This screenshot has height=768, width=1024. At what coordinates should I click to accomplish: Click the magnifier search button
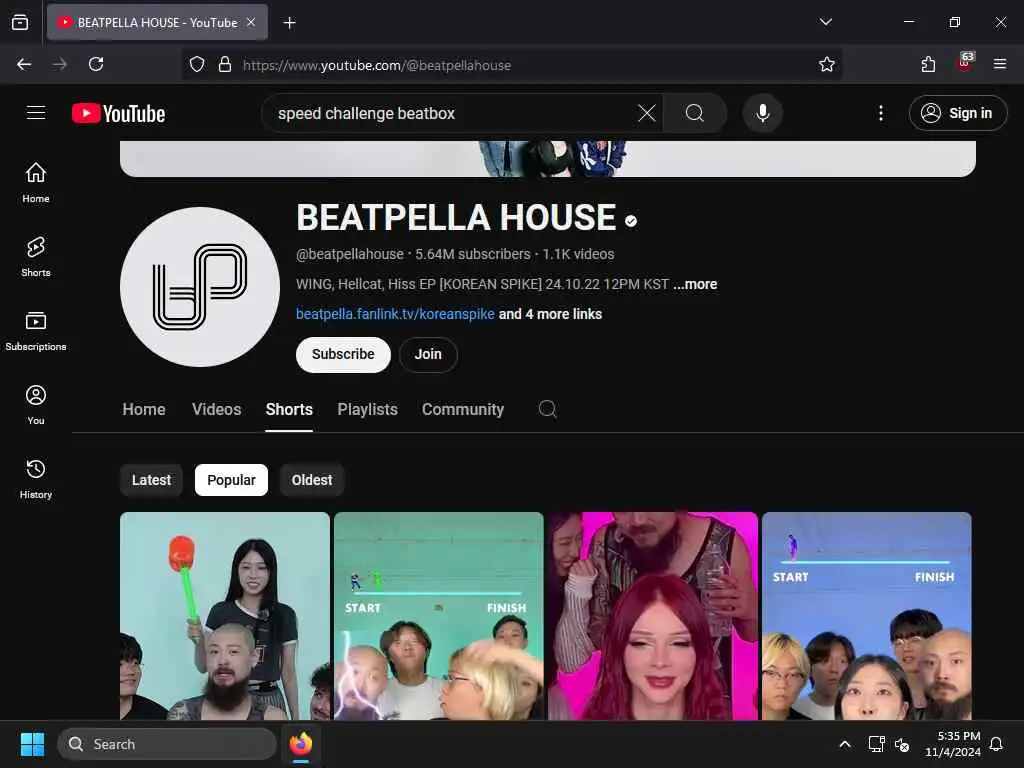695,113
